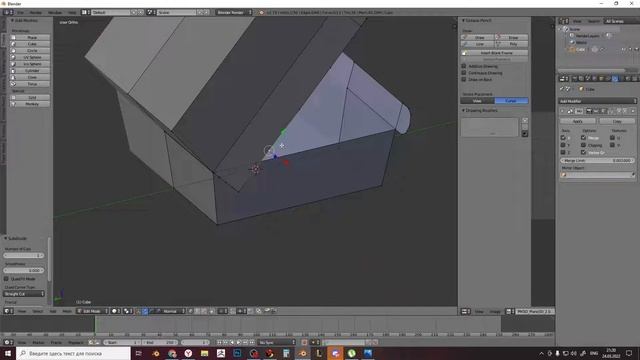640x360 pixels.
Task: Click Insert Blank Frame button
Action: 494,53
